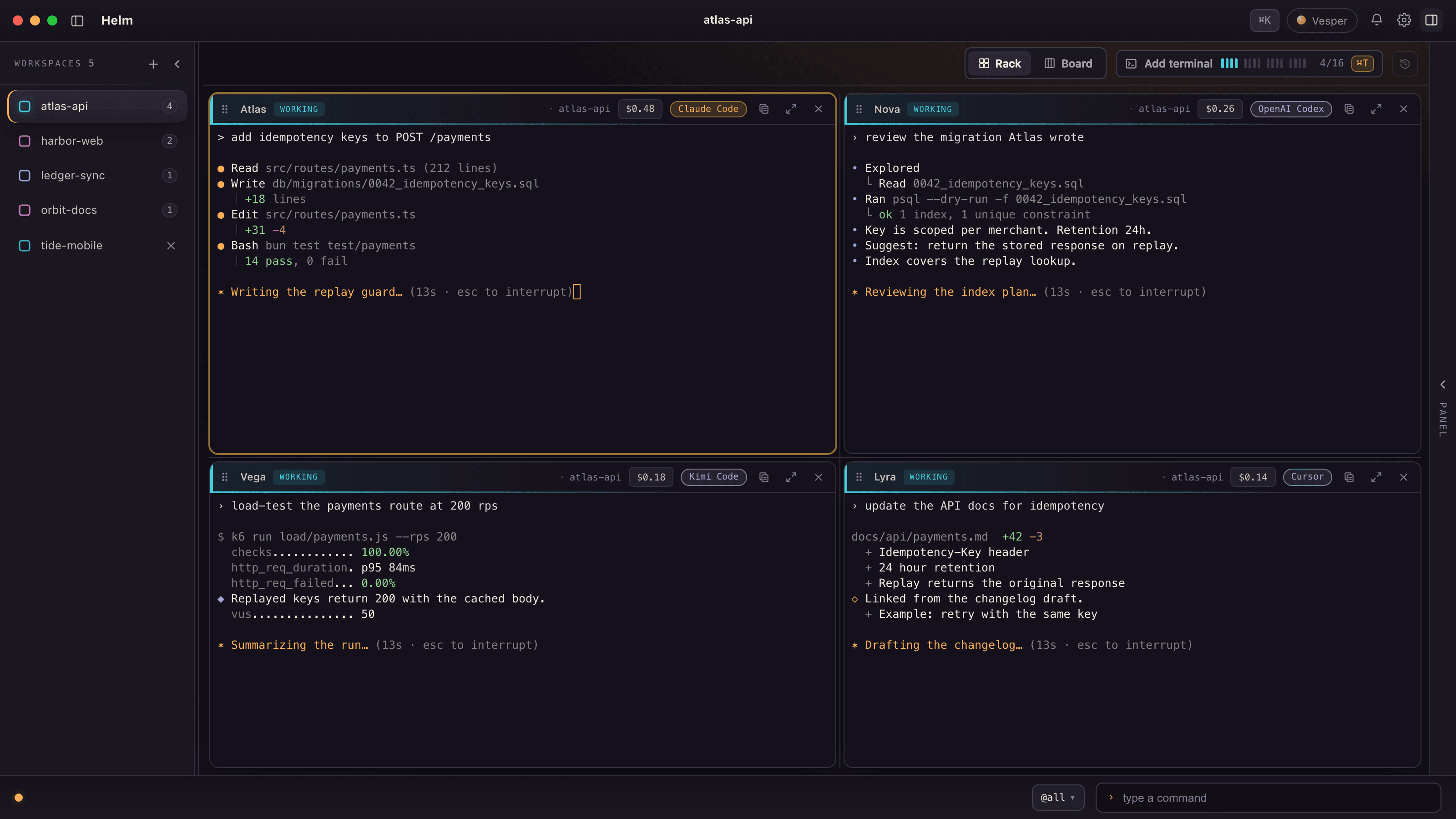The height and width of the screenshot is (819, 1456).
Task: Click Add terminal button
Action: [x=1249, y=63]
